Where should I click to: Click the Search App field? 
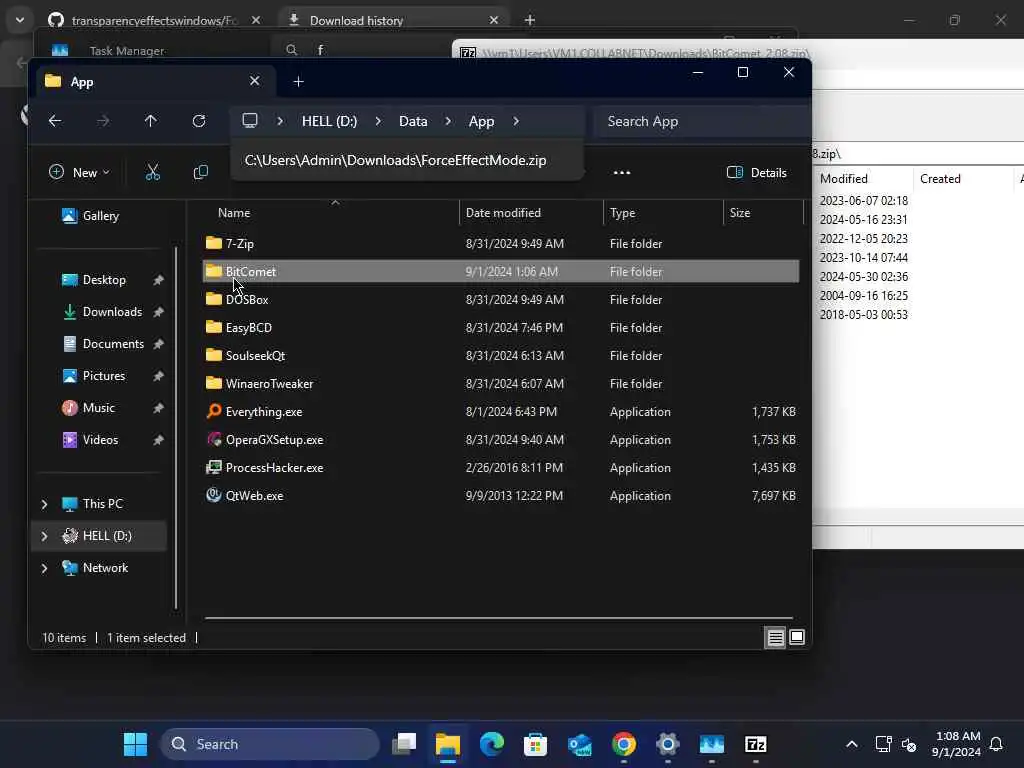(701, 121)
